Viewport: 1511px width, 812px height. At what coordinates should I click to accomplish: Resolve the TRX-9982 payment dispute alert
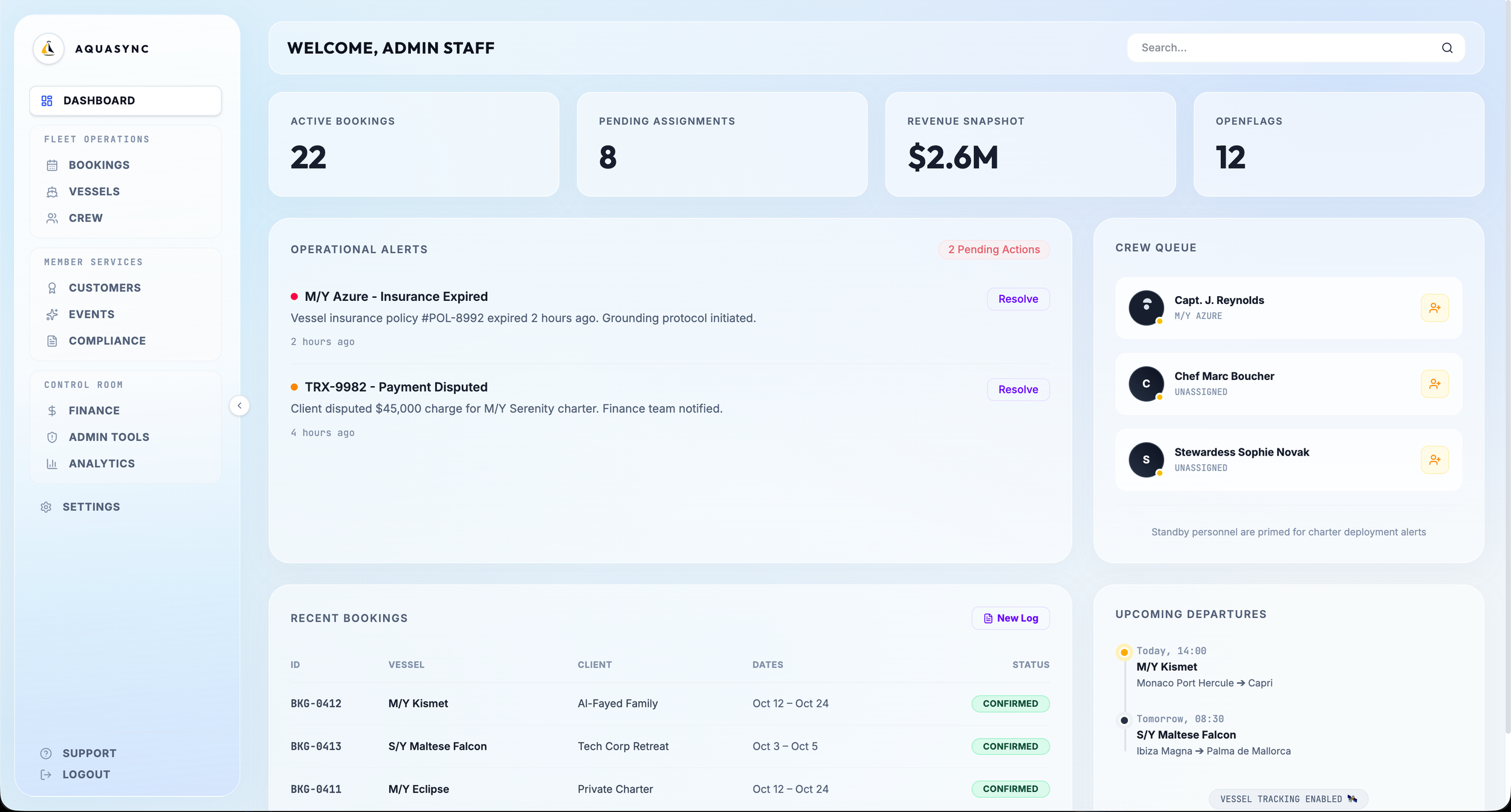coord(1018,390)
